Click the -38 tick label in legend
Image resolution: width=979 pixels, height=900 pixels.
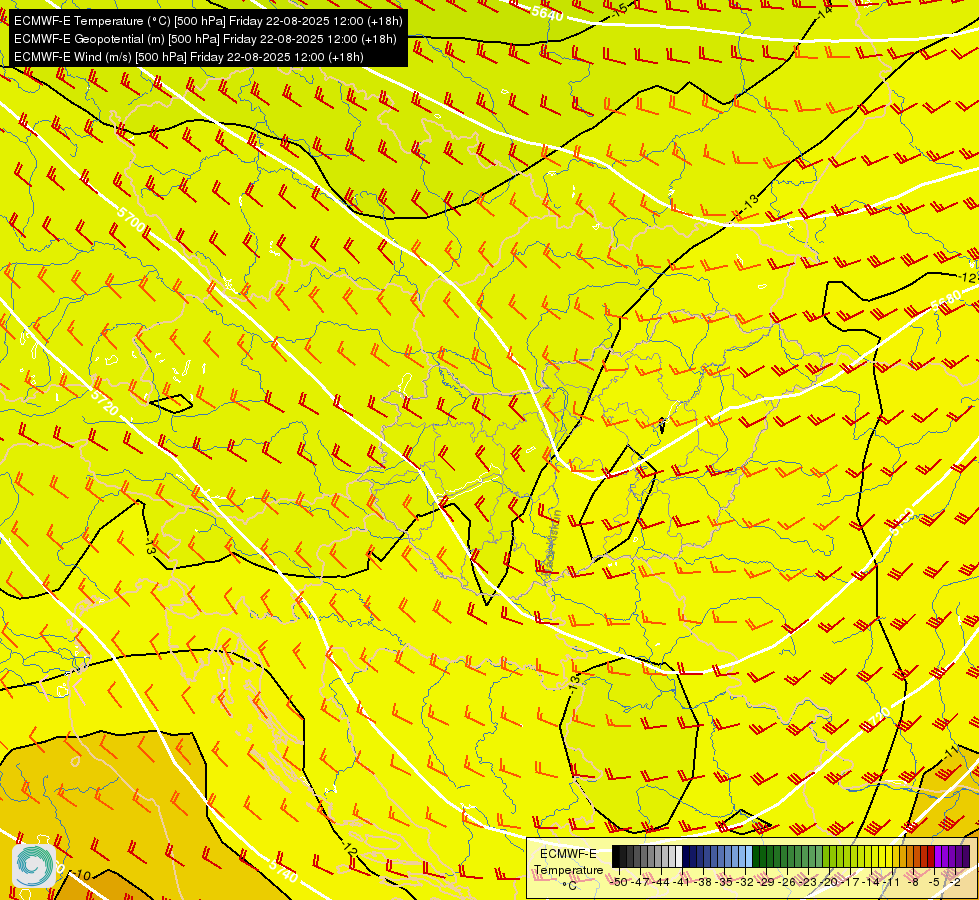pyautogui.click(x=703, y=882)
